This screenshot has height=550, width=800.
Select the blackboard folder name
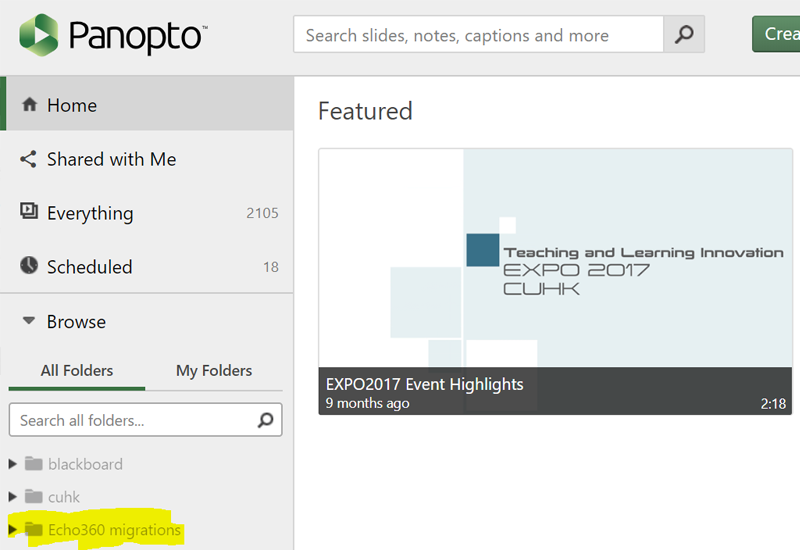click(85, 464)
